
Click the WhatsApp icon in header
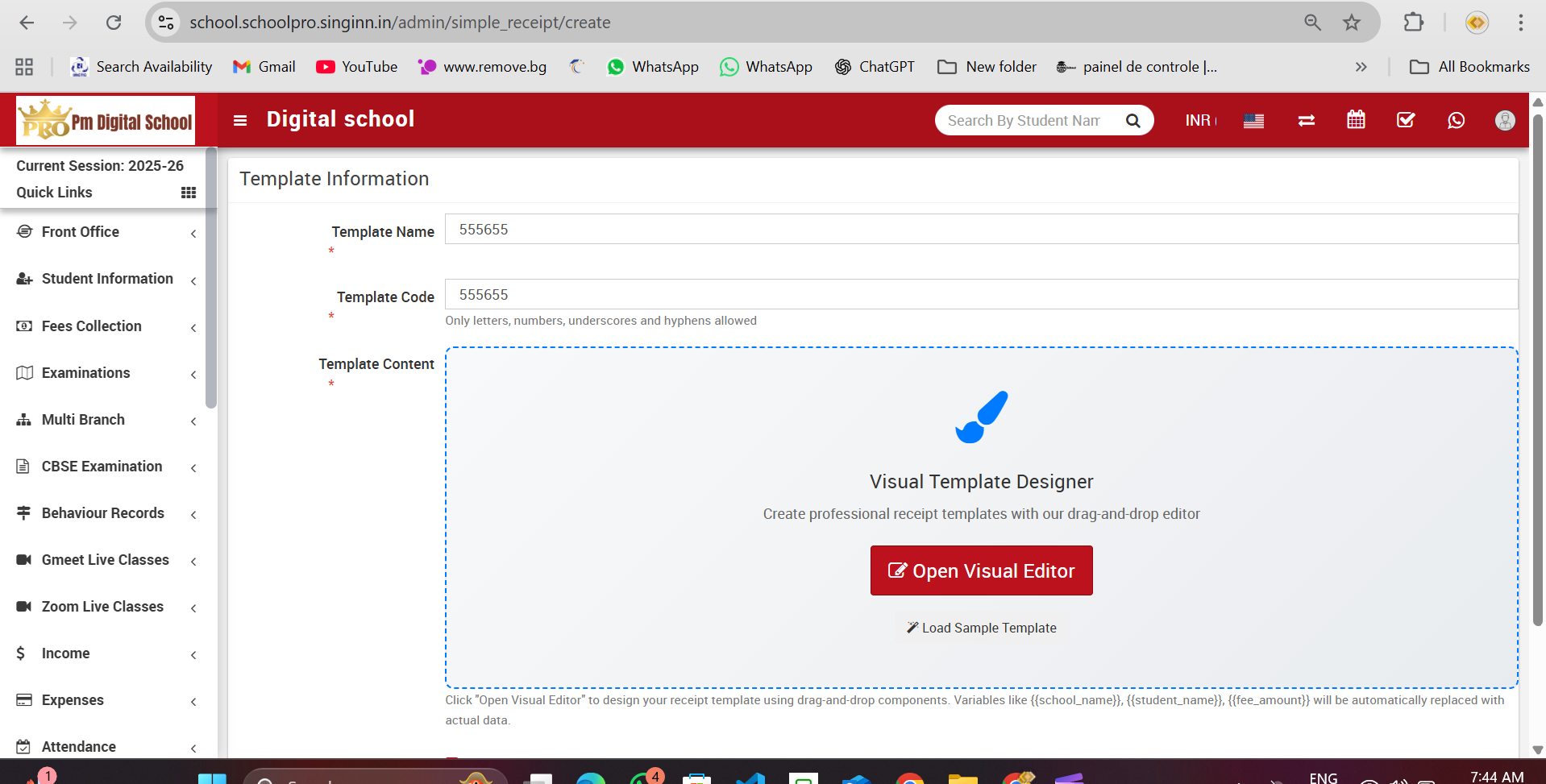click(x=1456, y=120)
